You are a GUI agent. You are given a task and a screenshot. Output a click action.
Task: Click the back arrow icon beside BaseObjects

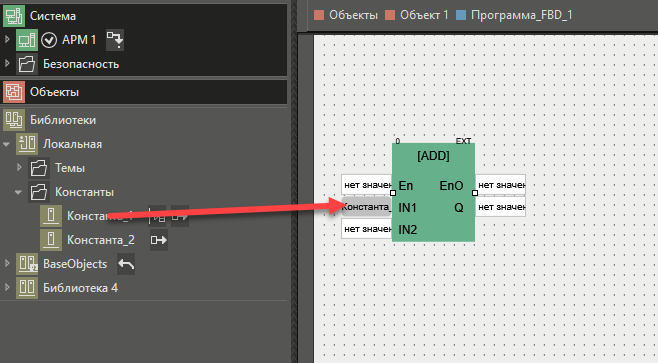[126, 264]
